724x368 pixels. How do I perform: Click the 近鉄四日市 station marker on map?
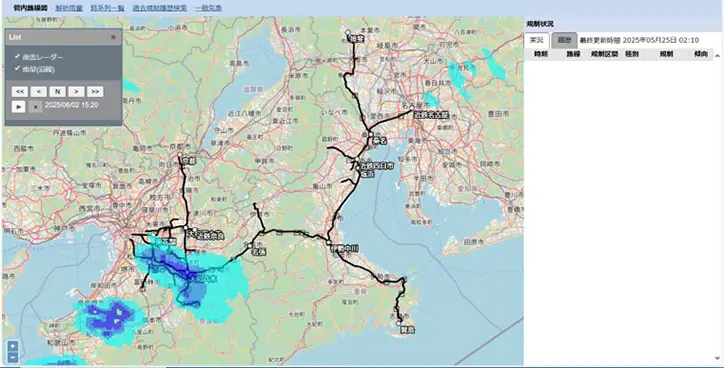coord(357,159)
